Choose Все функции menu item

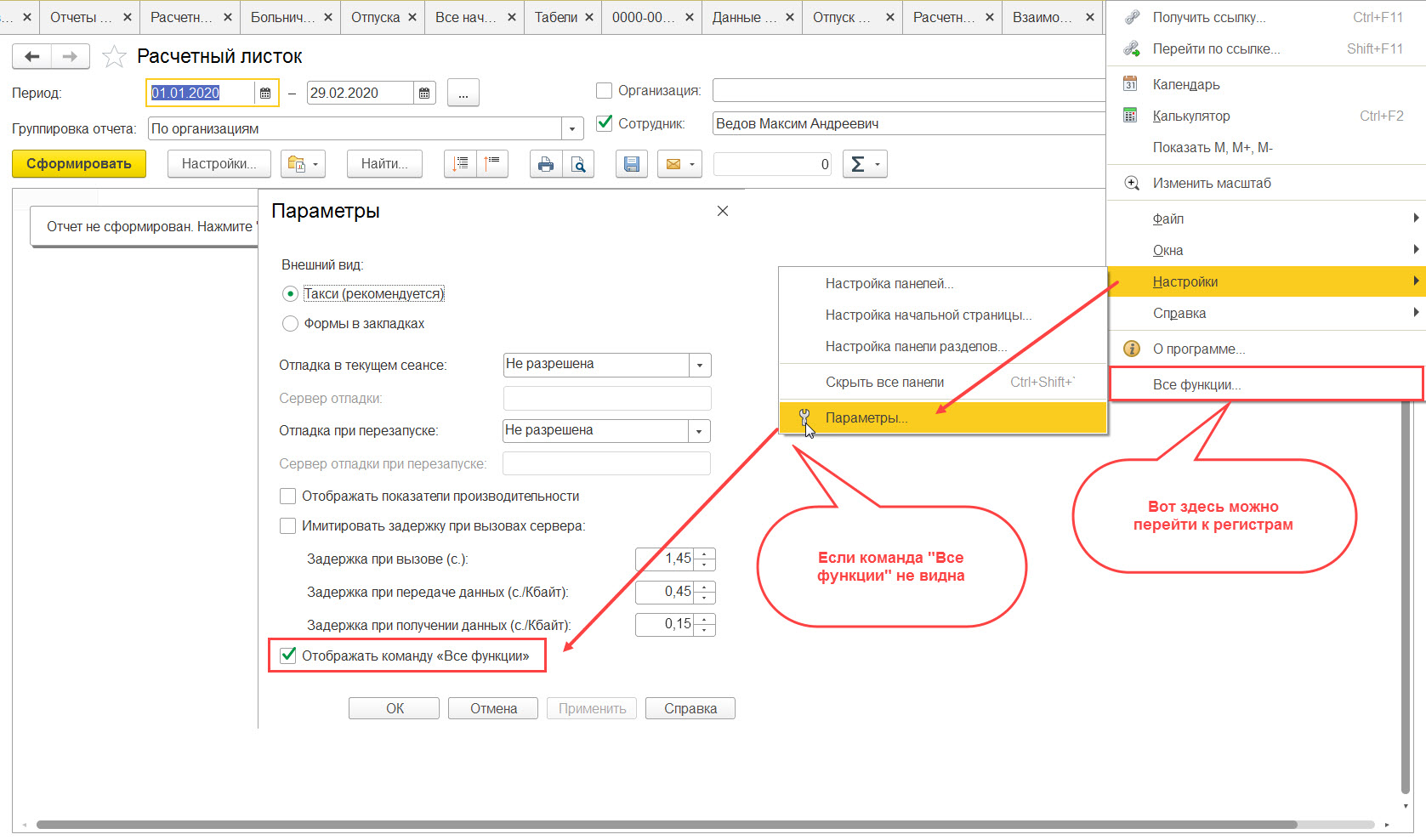(x=1266, y=384)
